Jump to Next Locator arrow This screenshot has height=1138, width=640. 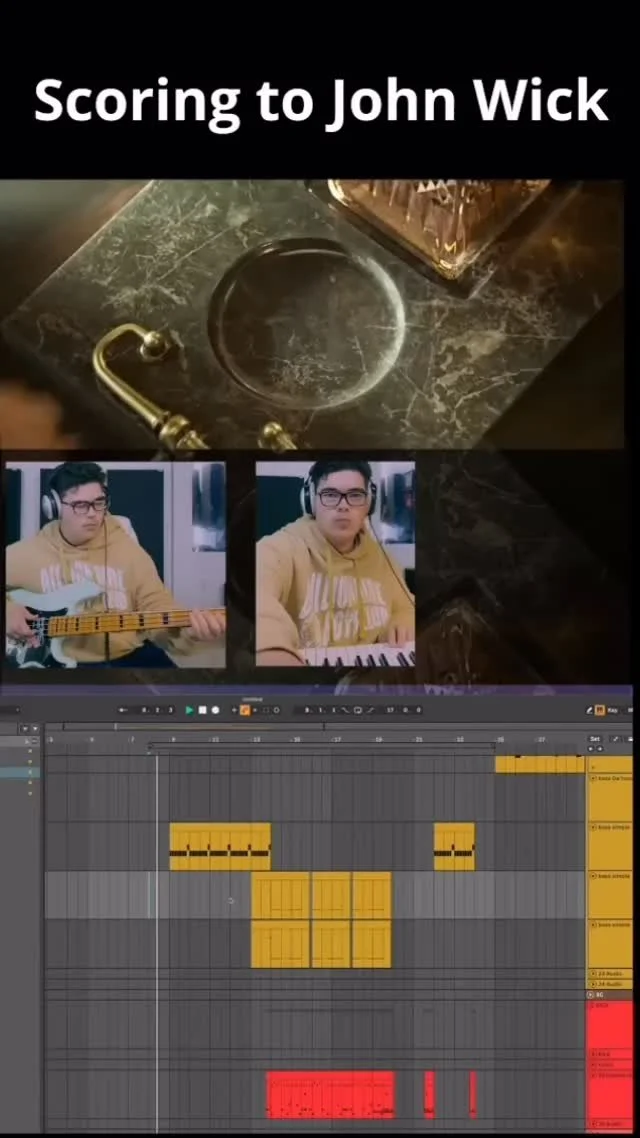(x=599, y=748)
